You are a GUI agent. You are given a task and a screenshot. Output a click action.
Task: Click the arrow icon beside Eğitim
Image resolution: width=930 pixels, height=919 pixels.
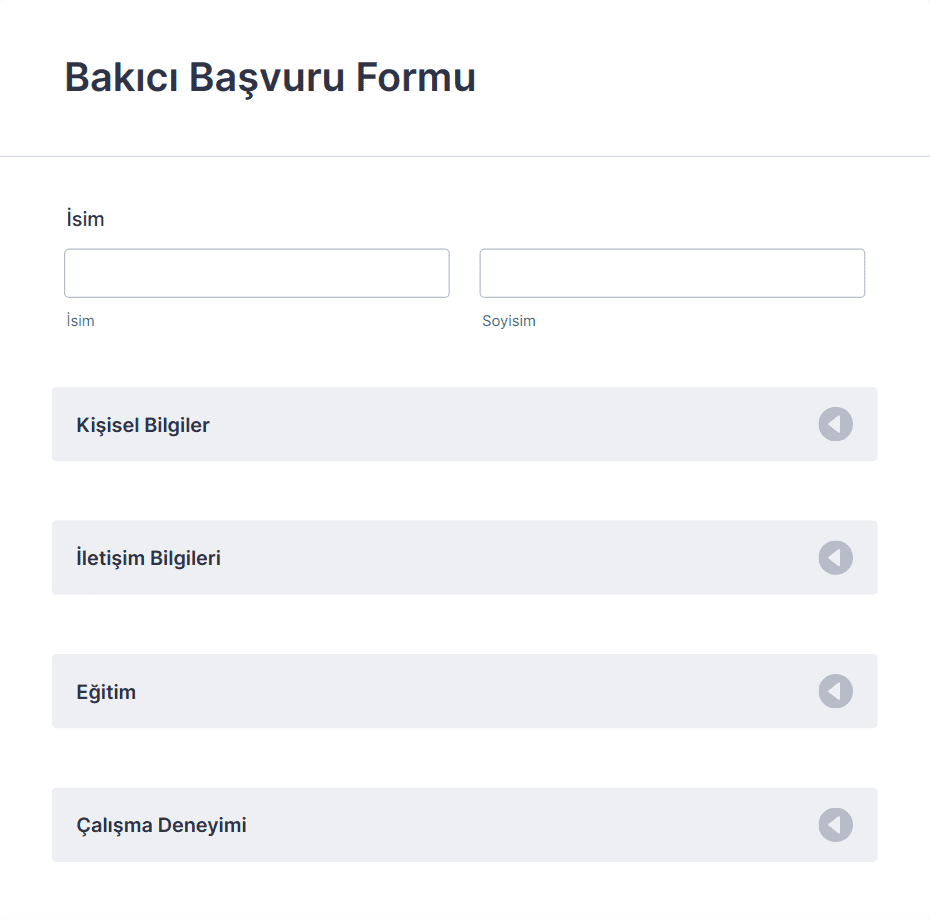tap(835, 691)
